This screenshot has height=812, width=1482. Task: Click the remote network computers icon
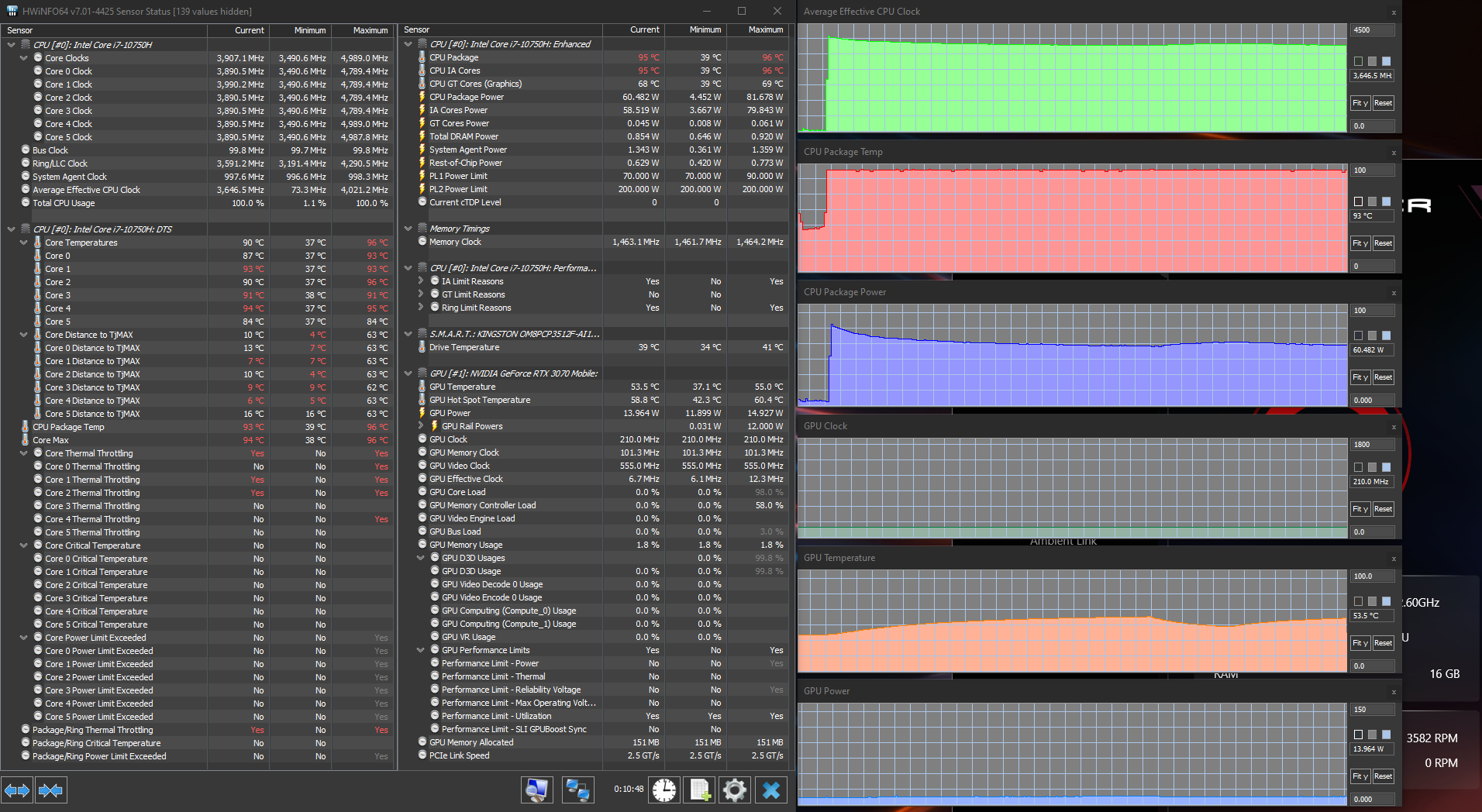577,790
